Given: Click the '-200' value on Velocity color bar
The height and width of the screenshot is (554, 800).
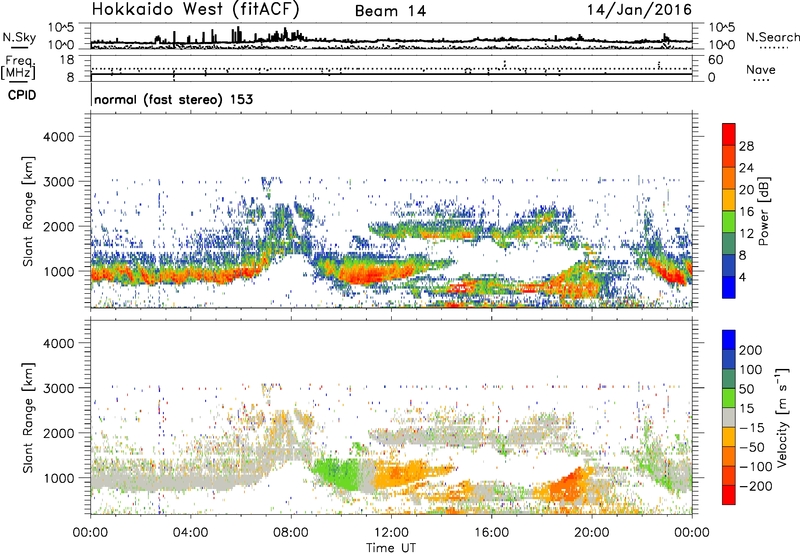Looking at the screenshot, I should tap(755, 486).
